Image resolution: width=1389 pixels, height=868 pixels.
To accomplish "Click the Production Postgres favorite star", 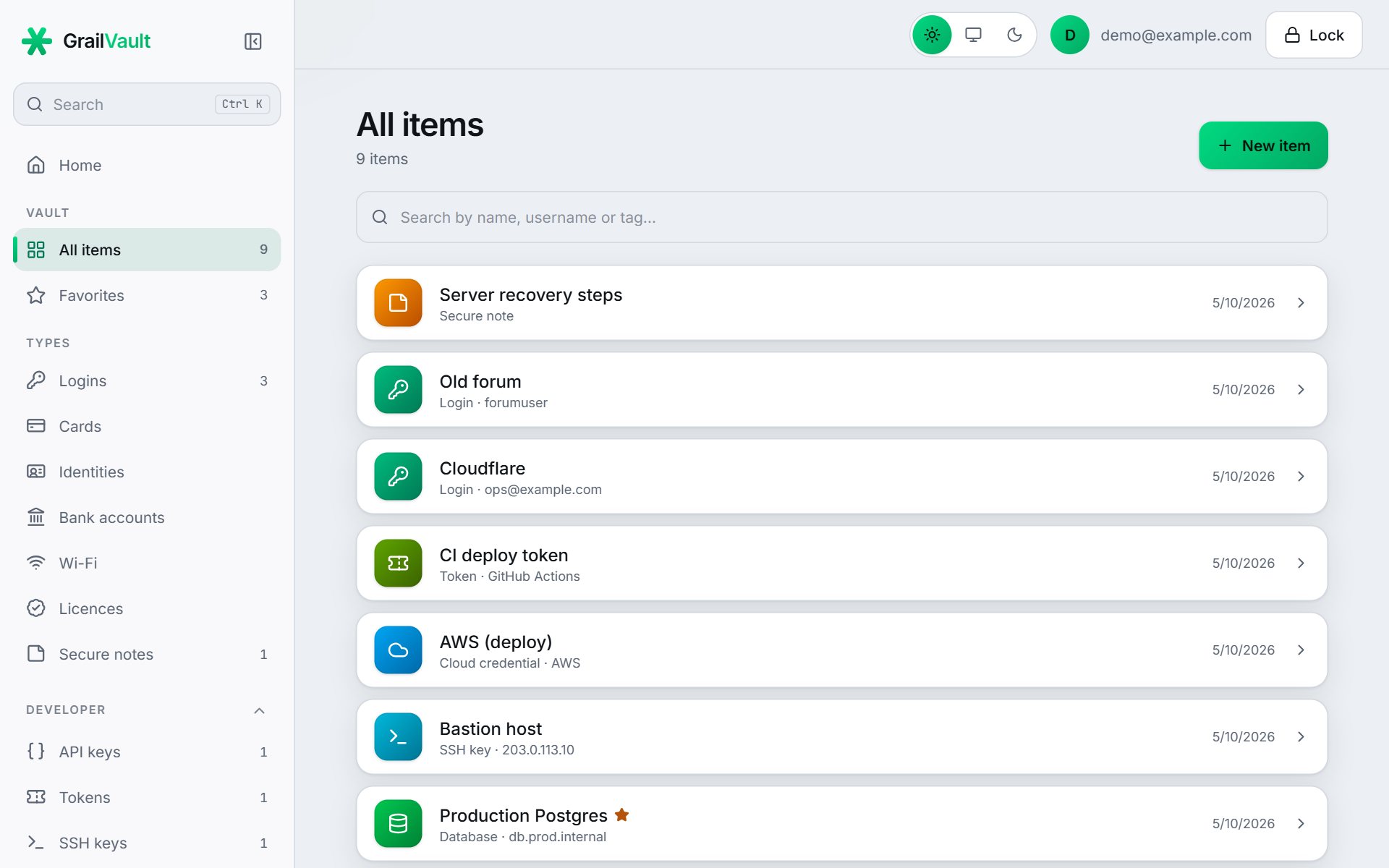I will [621, 815].
